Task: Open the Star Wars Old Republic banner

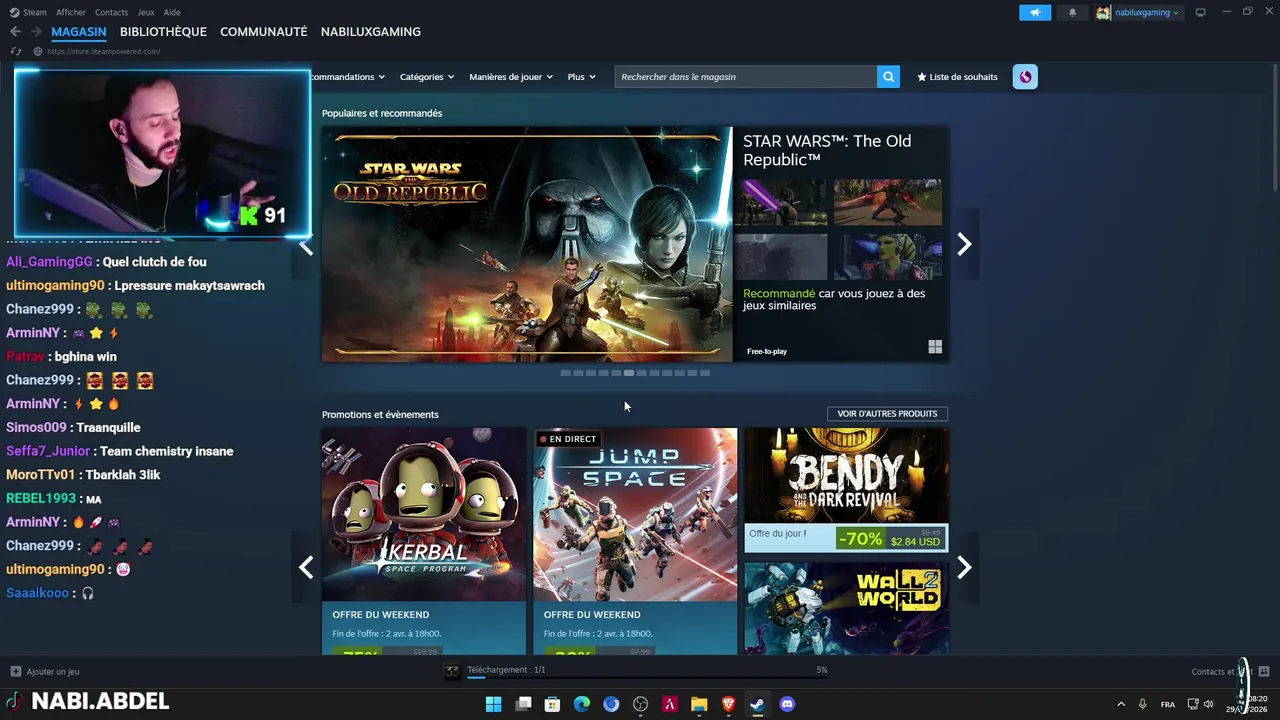Action: click(x=527, y=244)
